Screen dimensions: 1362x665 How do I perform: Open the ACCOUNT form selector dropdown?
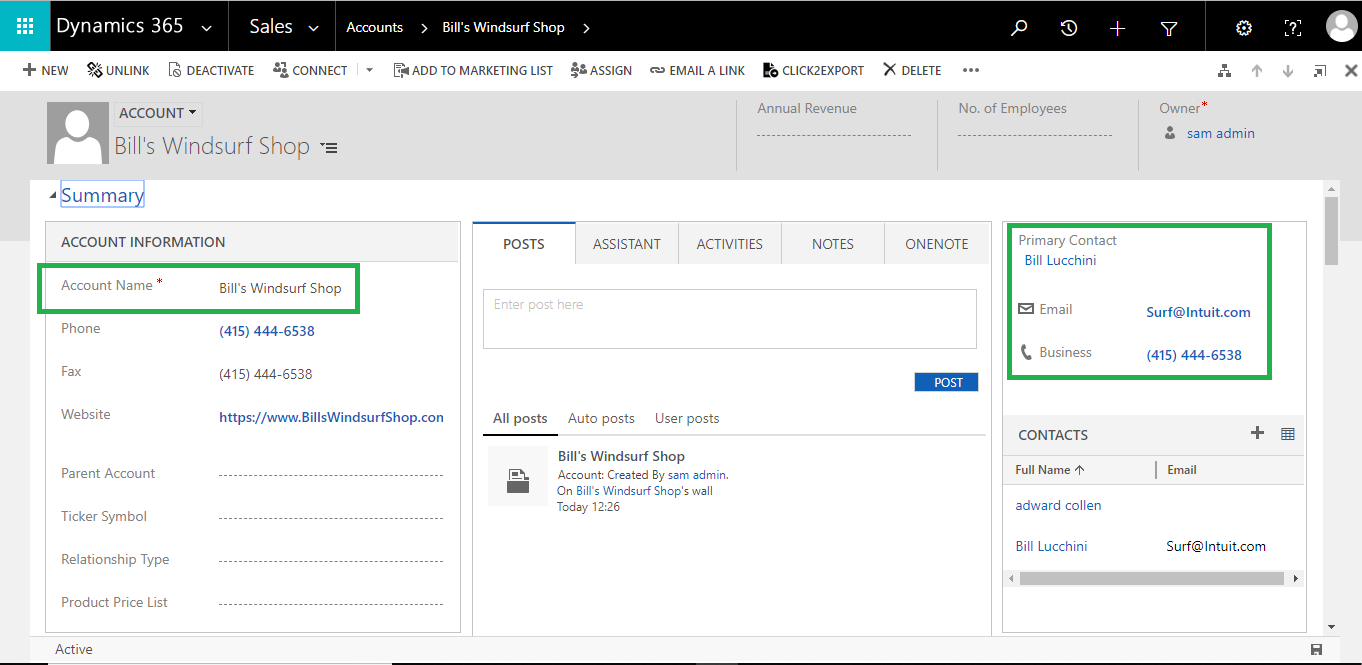pyautogui.click(x=157, y=113)
